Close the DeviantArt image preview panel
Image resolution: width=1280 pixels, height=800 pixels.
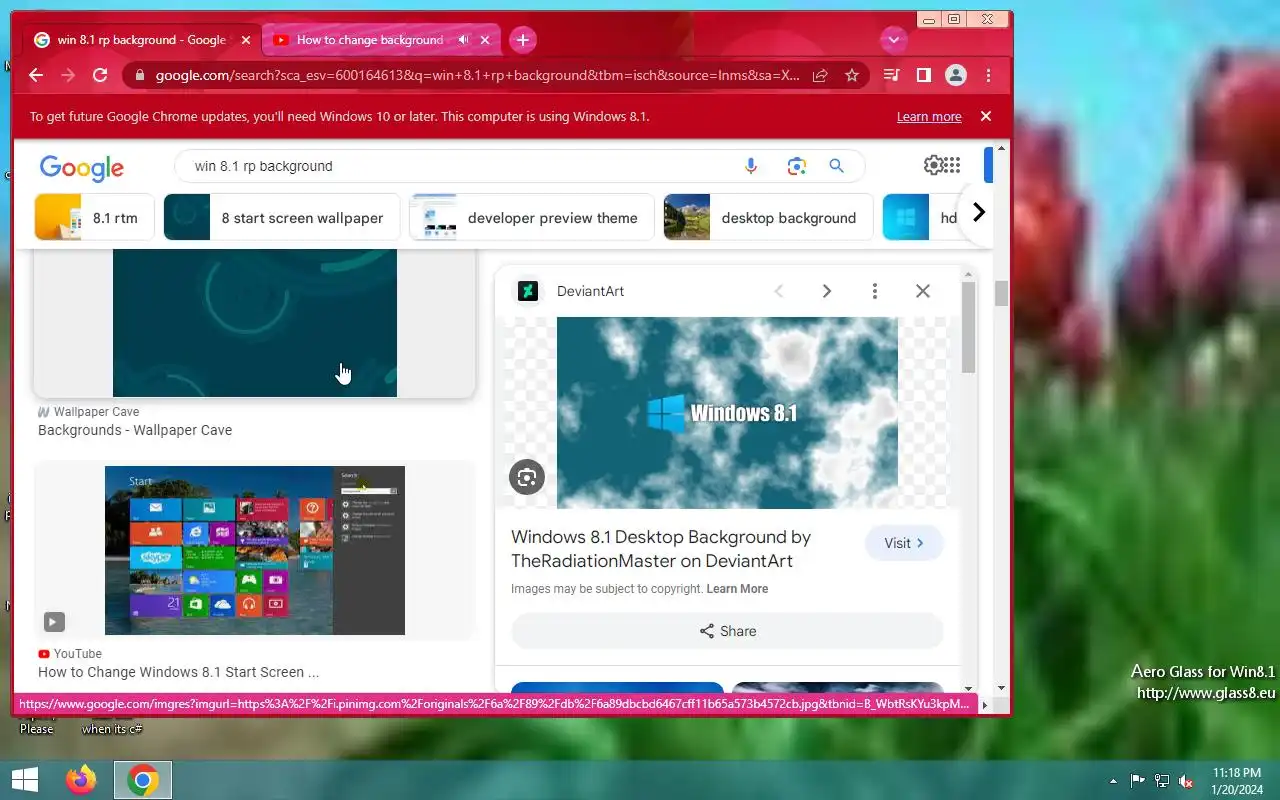click(x=923, y=291)
